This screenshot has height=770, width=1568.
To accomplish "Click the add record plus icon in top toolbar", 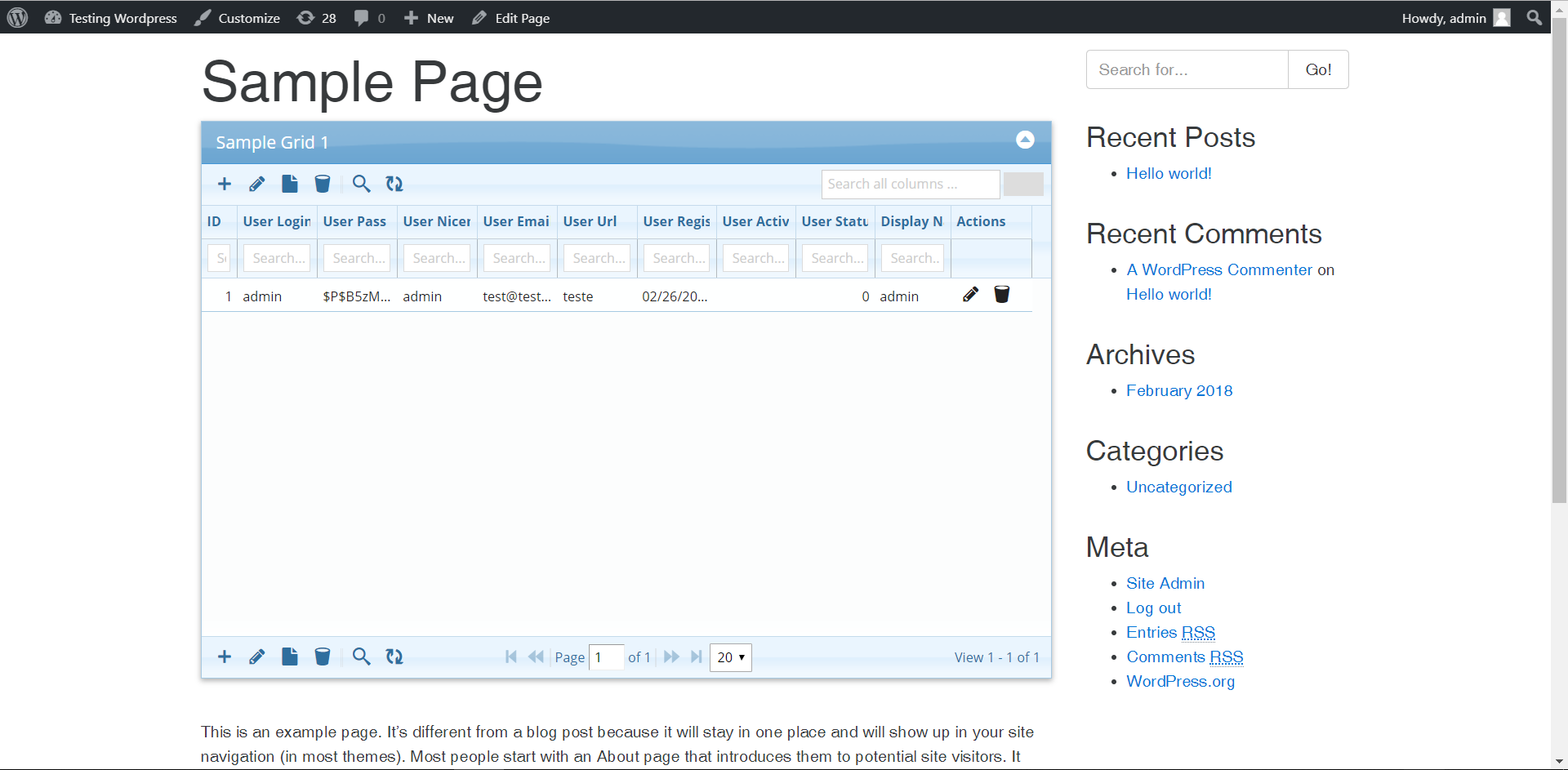I will pos(225,184).
